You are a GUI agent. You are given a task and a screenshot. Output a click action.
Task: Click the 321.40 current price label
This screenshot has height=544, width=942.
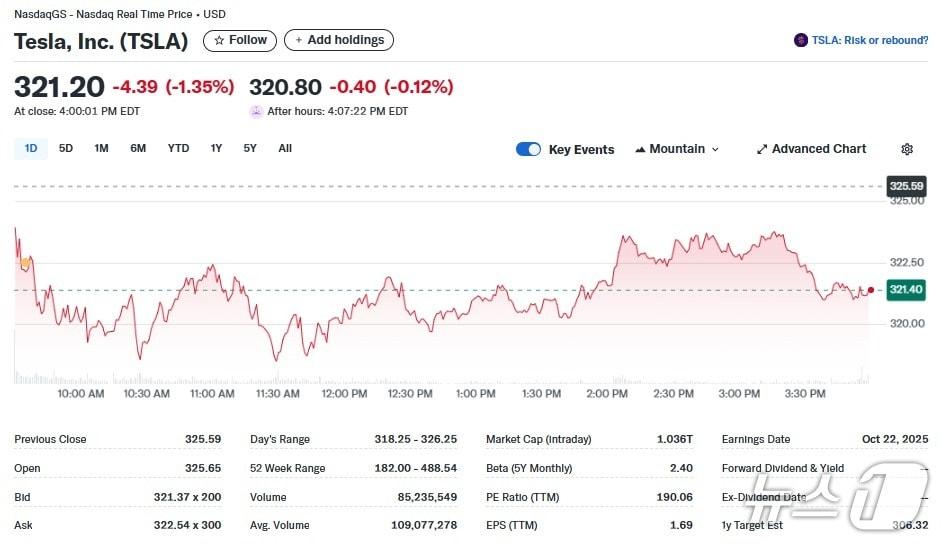pyautogui.click(x=905, y=290)
